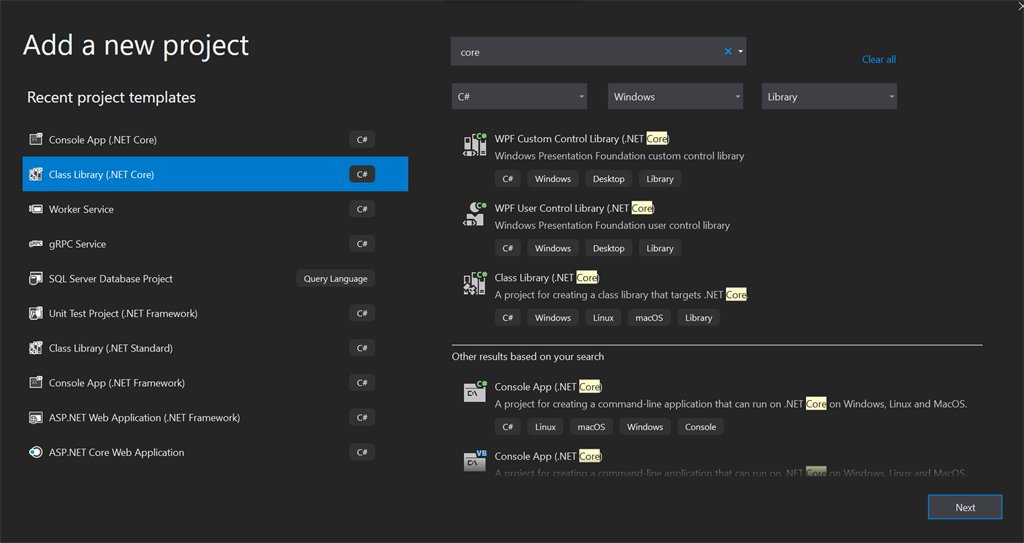Image resolution: width=1024 pixels, height=543 pixels.
Task: Click the Query Language tag on SQL Server row
Action: 336,278
